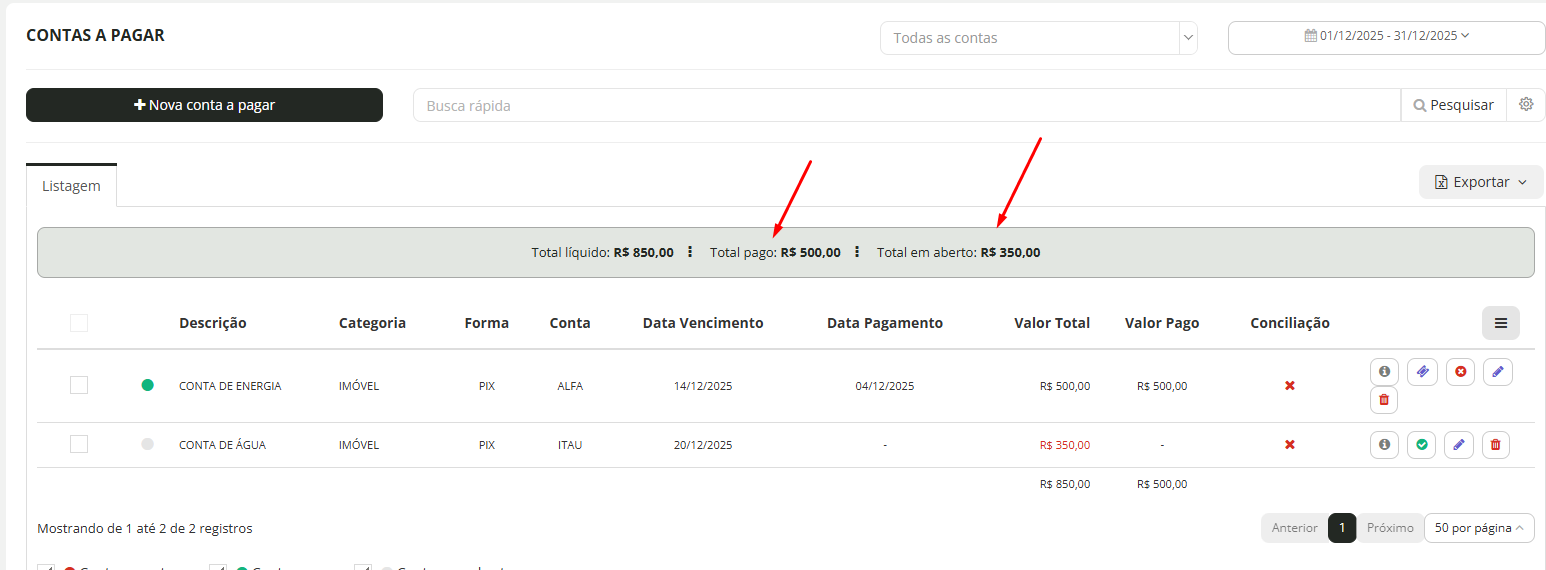
Task: Sort by Categoria column header
Action: pyautogui.click(x=372, y=323)
